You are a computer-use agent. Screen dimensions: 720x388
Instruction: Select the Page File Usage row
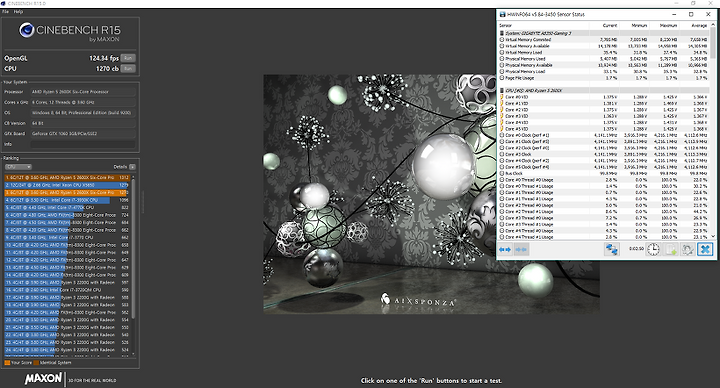pyautogui.click(x=604, y=78)
